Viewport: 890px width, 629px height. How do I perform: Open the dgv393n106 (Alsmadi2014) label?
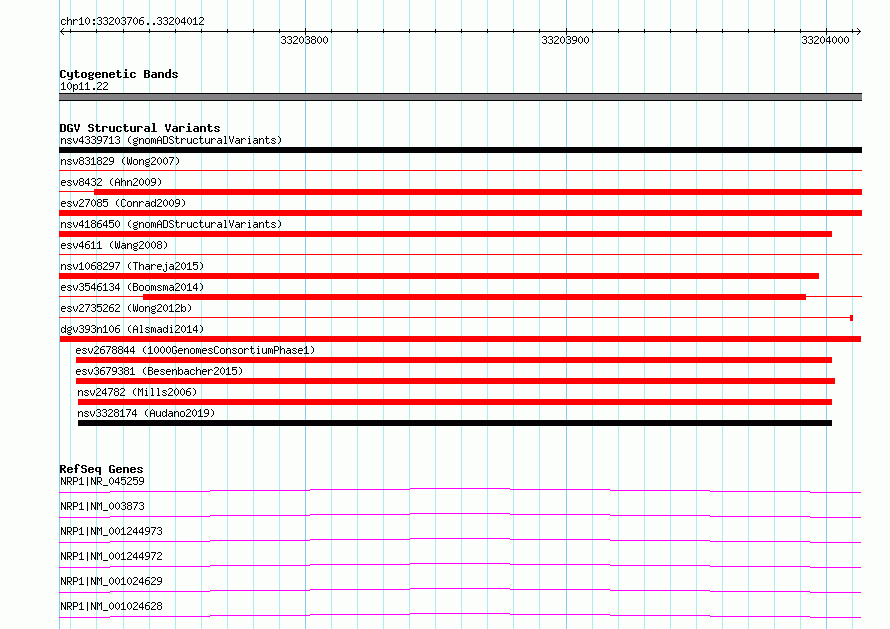pyautogui.click(x=132, y=329)
